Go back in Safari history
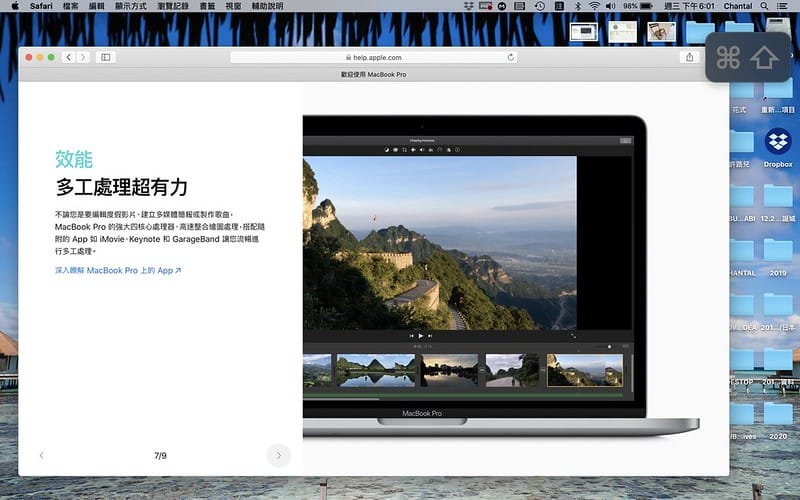The height and width of the screenshot is (500, 800). click(69, 57)
